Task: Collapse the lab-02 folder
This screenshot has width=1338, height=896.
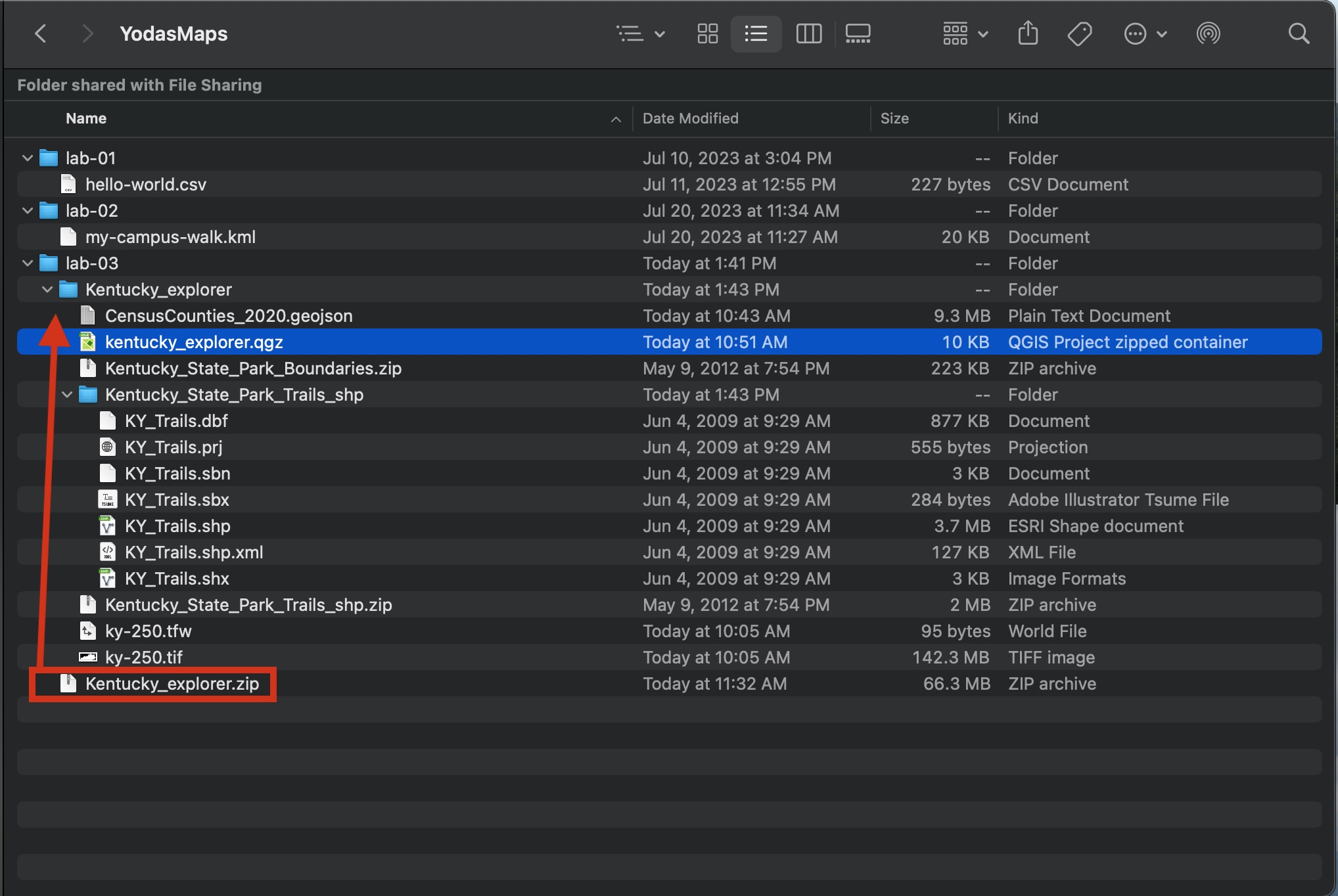Action: [x=28, y=211]
